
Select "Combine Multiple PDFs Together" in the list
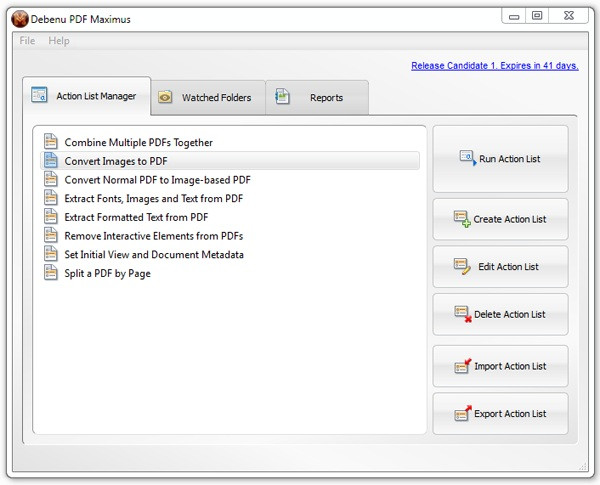(230, 142)
